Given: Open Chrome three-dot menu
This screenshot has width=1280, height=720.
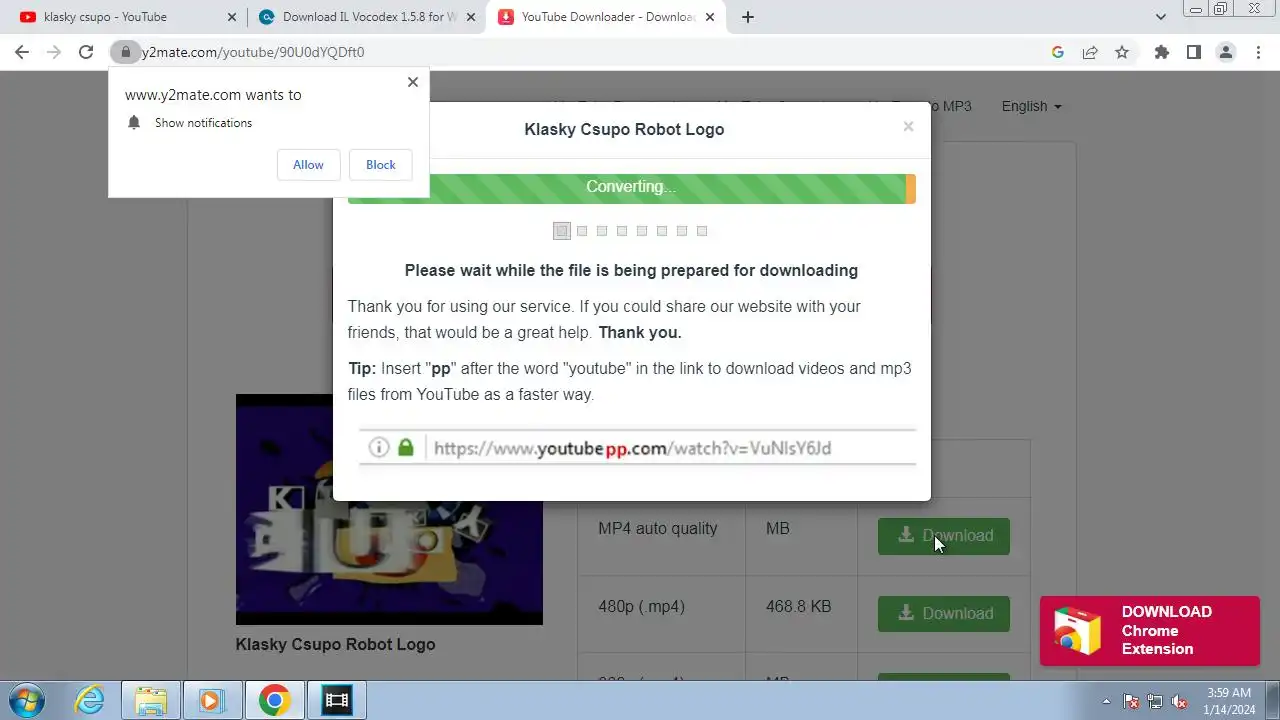Looking at the screenshot, I should tap(1258, 52).
